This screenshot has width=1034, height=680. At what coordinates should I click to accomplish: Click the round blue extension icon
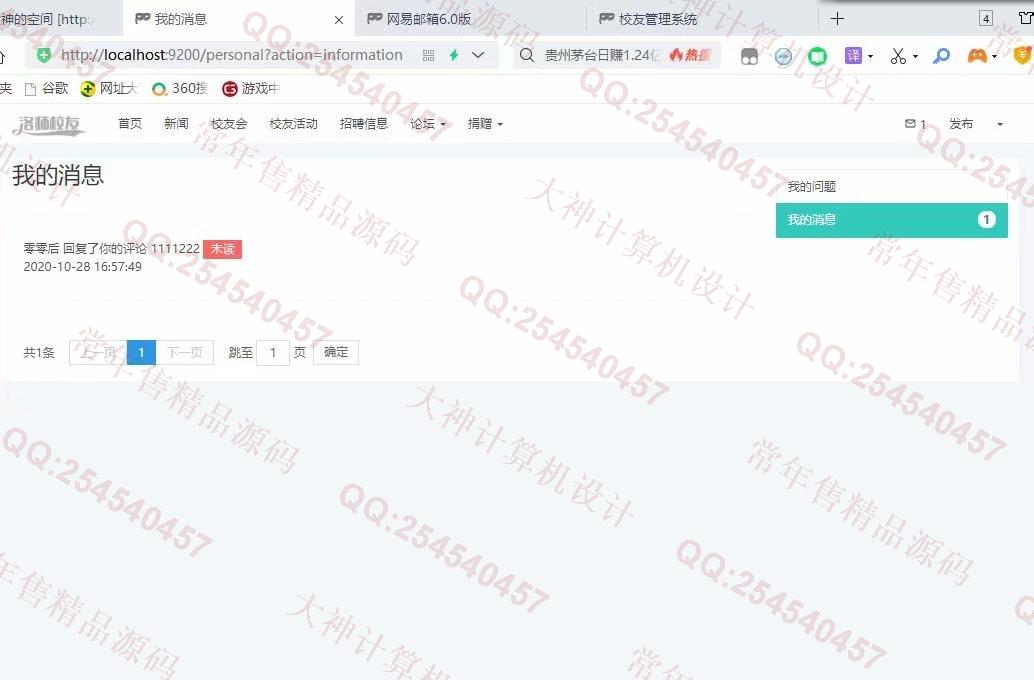[x=783, y=57]
